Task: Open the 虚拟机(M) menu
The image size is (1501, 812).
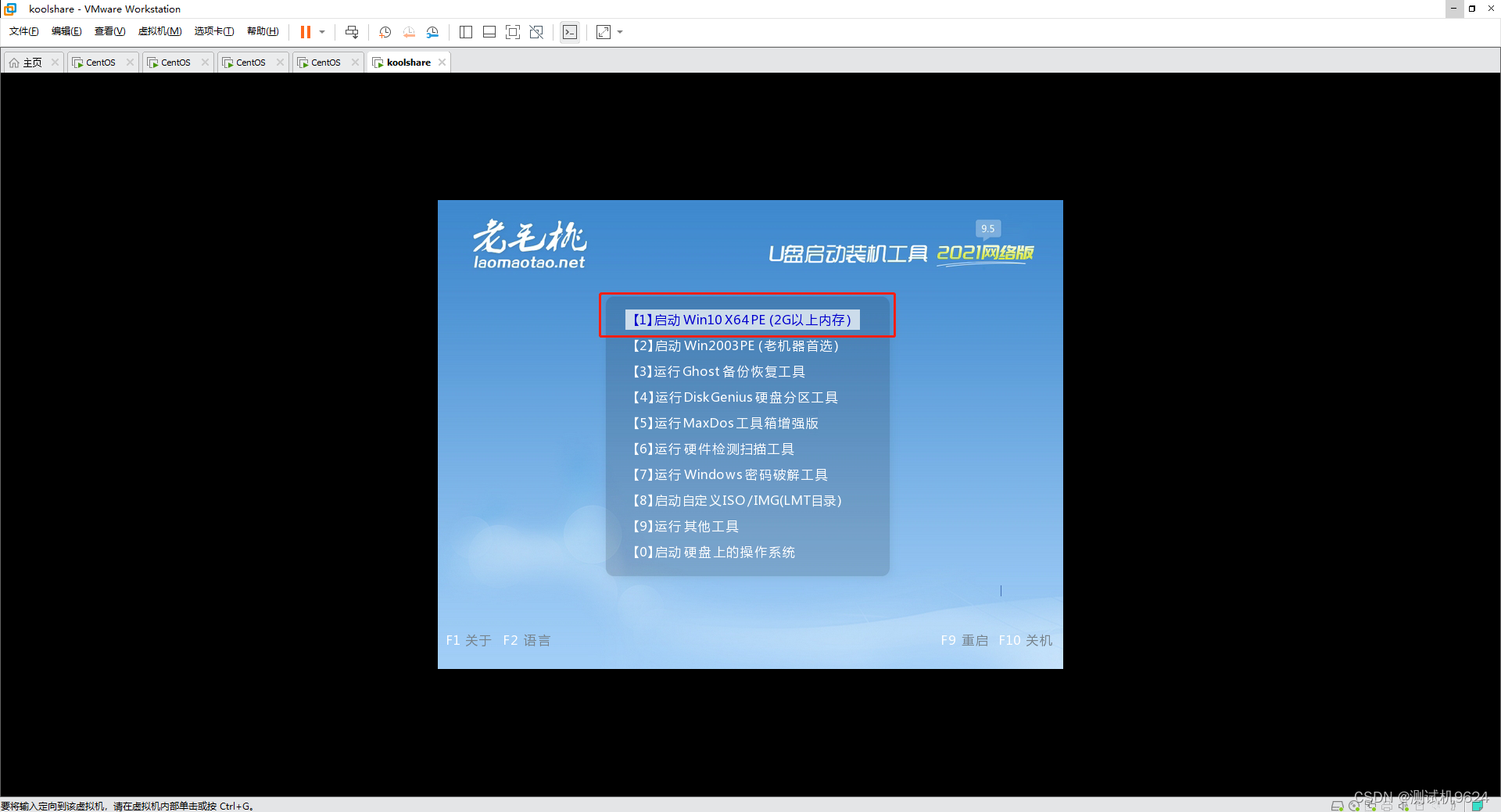Action: (159, 31)
